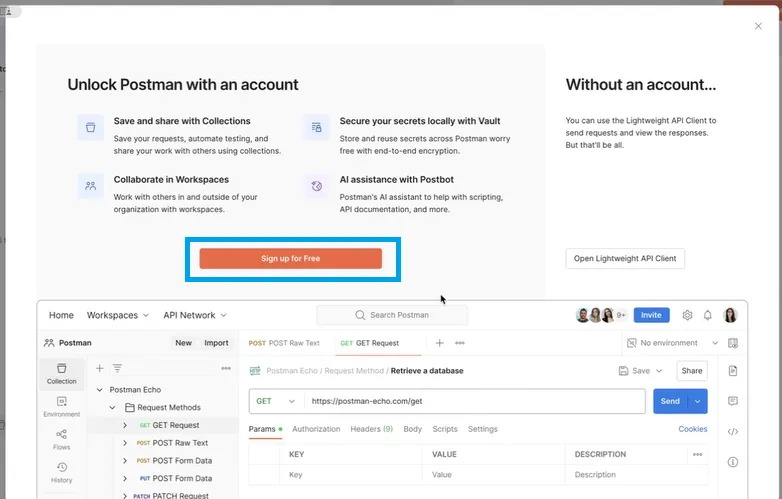Click the Postbot AI assistance icon
Image resolution: width=782 pixels, height=499 pixels.
point(316,186)
